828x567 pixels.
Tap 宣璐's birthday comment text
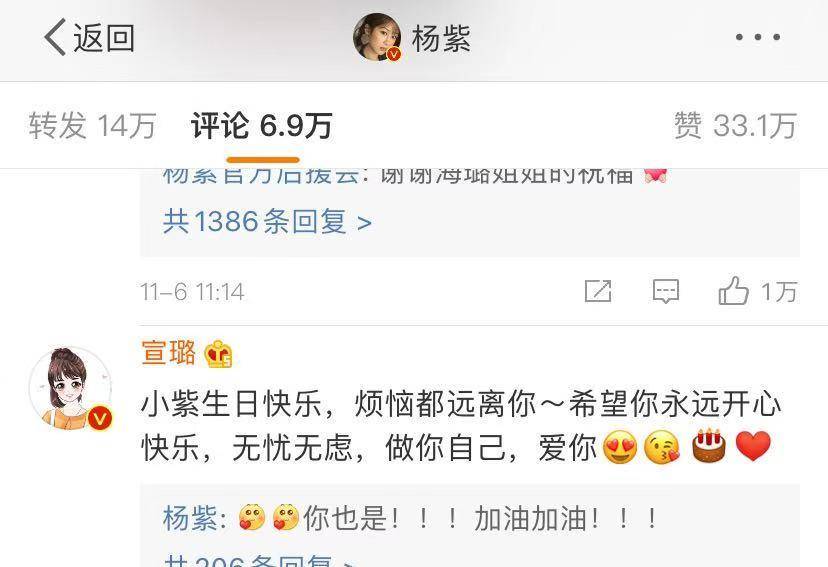[x=460, y=426]
